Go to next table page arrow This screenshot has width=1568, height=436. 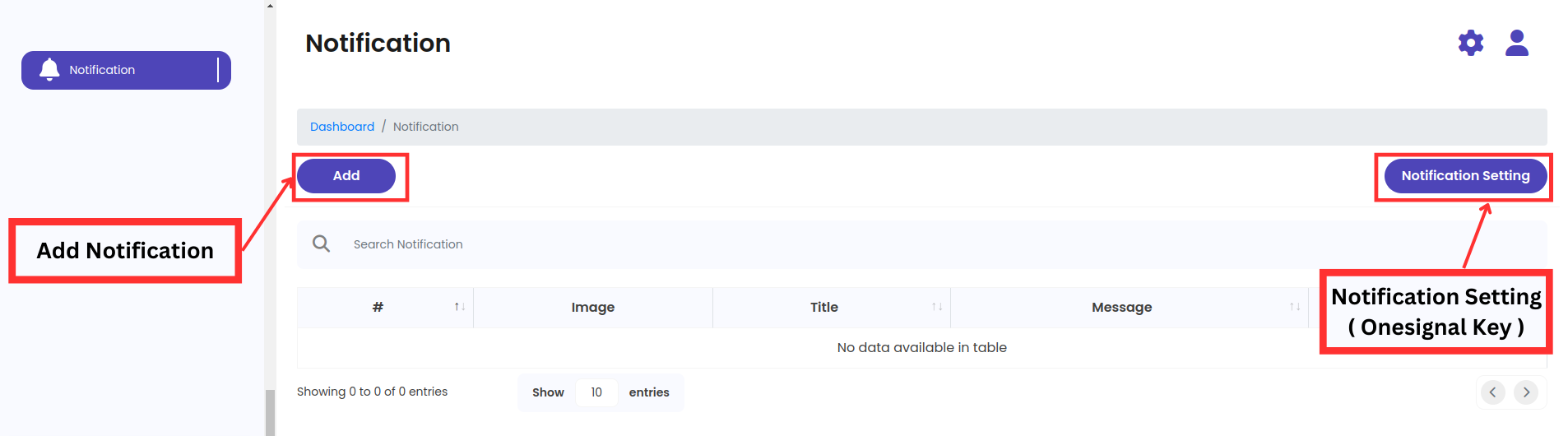click(1526, 392)
